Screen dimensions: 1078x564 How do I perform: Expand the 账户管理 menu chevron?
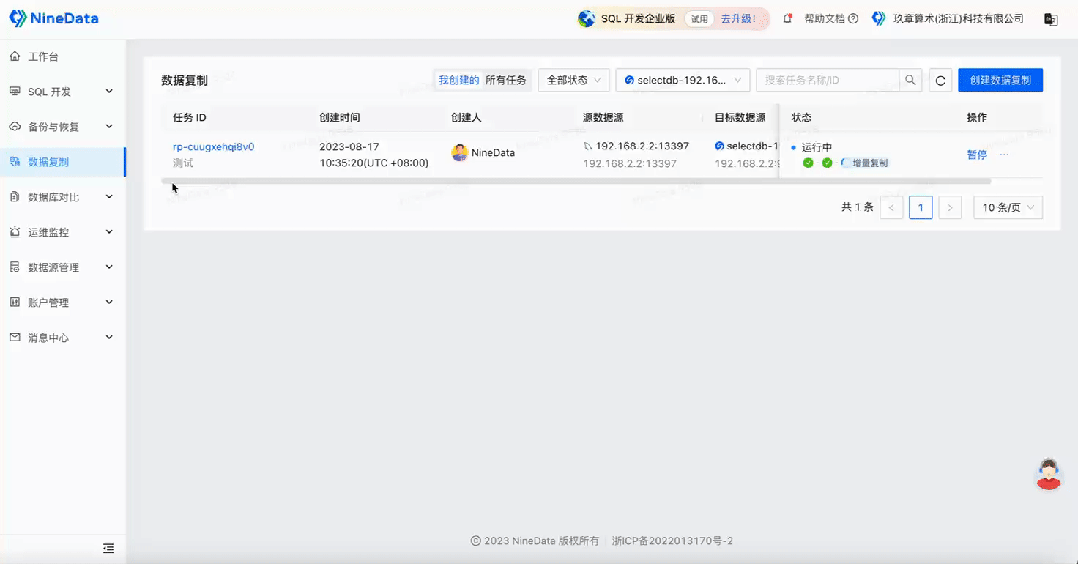pyautogui.click(x=109, y=302)
